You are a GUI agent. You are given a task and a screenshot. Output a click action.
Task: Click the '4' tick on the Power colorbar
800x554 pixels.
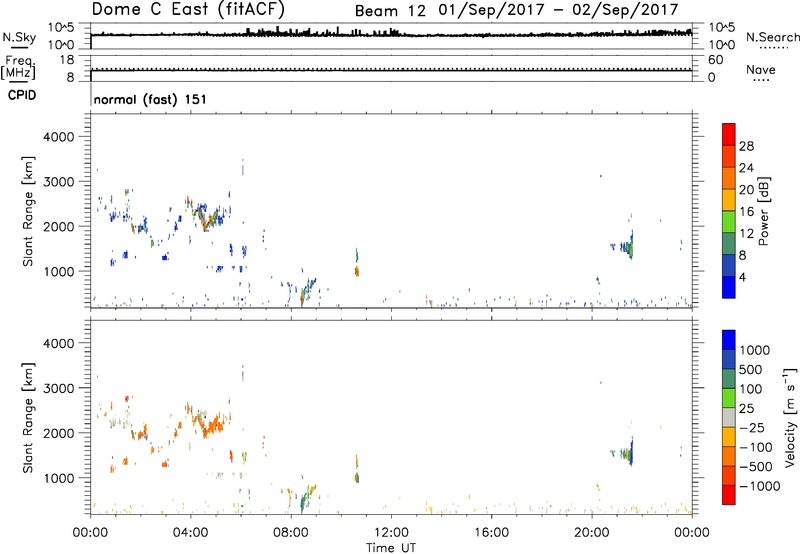coord(742,277)
